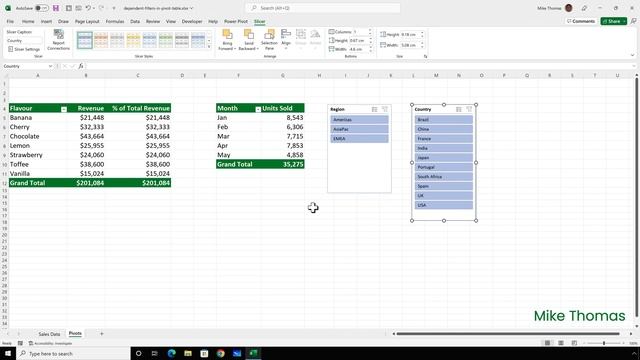The width and height of the screenshot is (640, 360).
Task: Click the Undo arrow icon
Action: coord(88,8)
